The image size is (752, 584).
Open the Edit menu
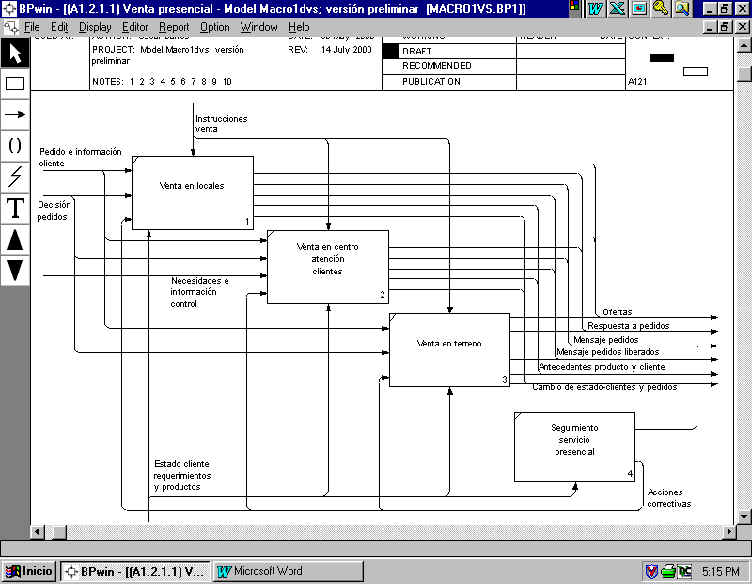click(59, 27)
